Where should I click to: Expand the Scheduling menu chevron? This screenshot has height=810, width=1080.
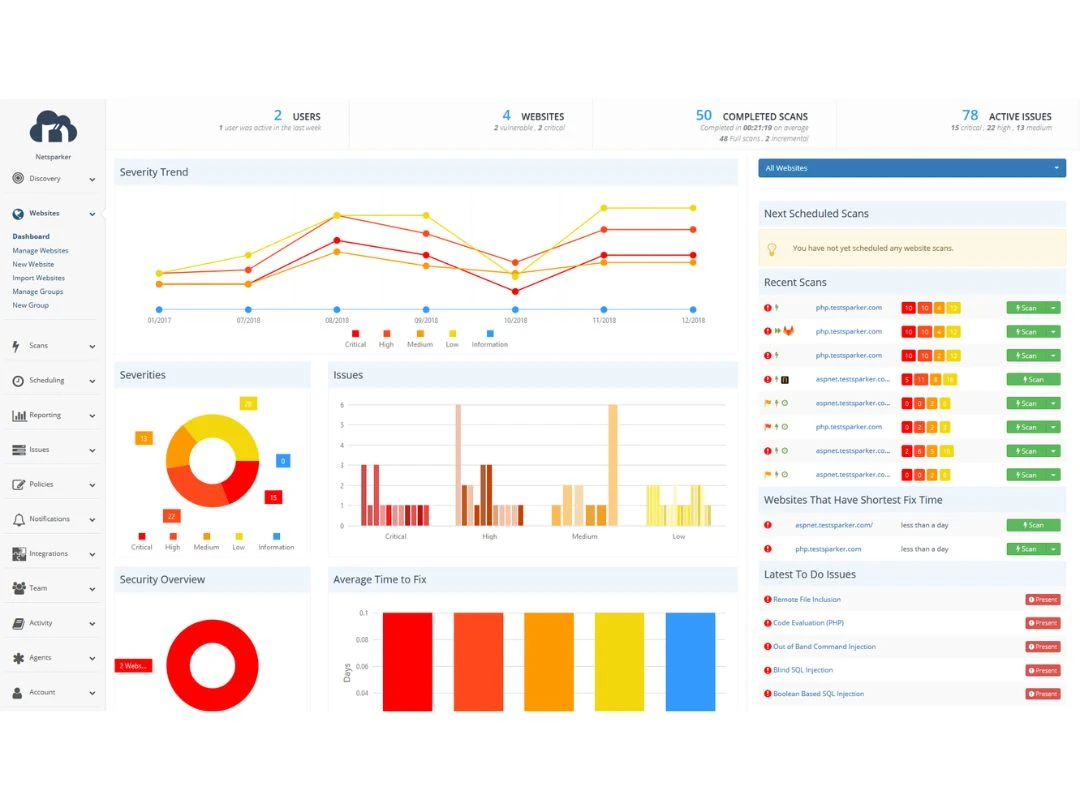pos(92,381)
